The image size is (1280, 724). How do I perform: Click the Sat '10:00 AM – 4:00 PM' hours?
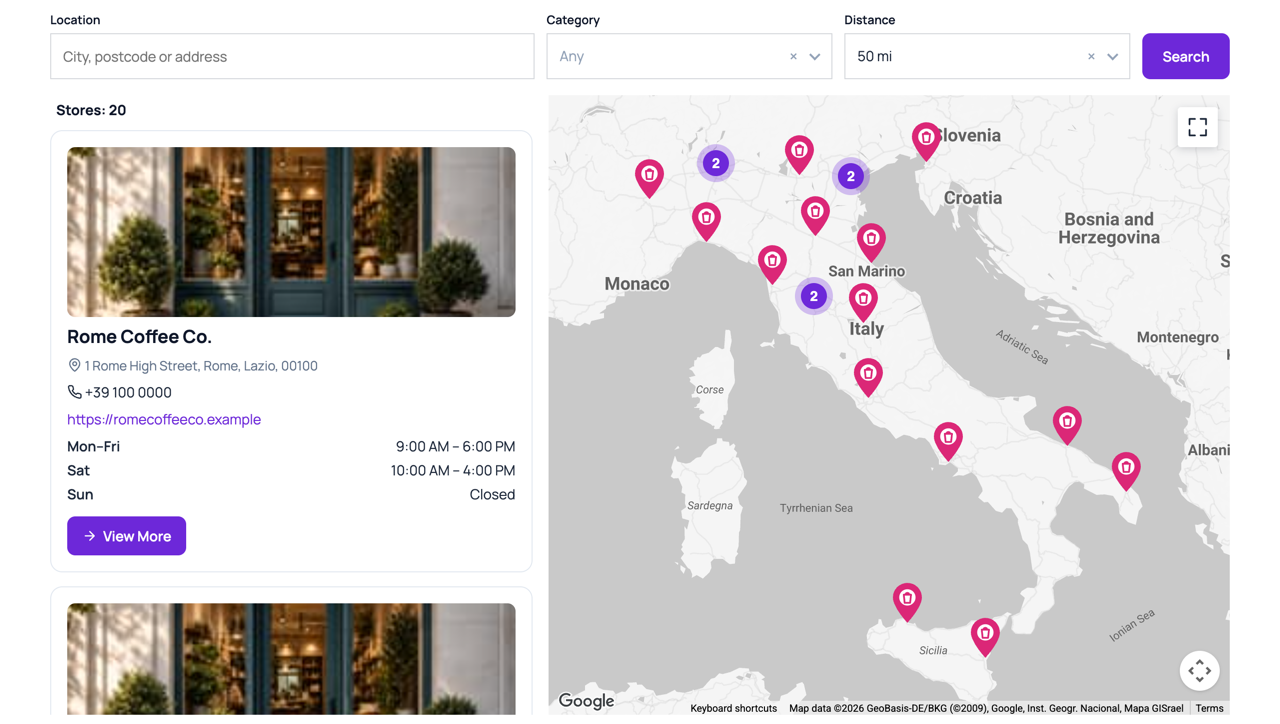[x=453, y=471]
